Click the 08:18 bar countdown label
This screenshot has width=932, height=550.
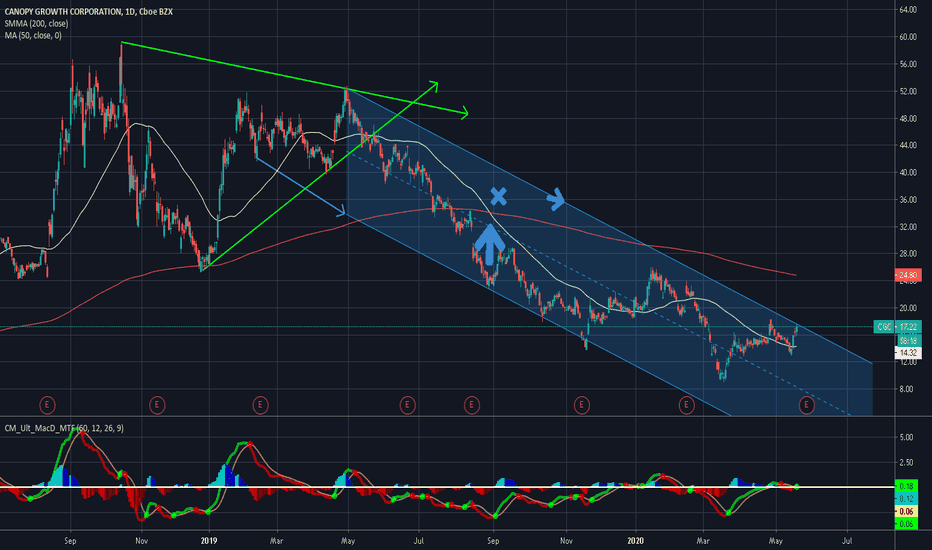[908, 341]
